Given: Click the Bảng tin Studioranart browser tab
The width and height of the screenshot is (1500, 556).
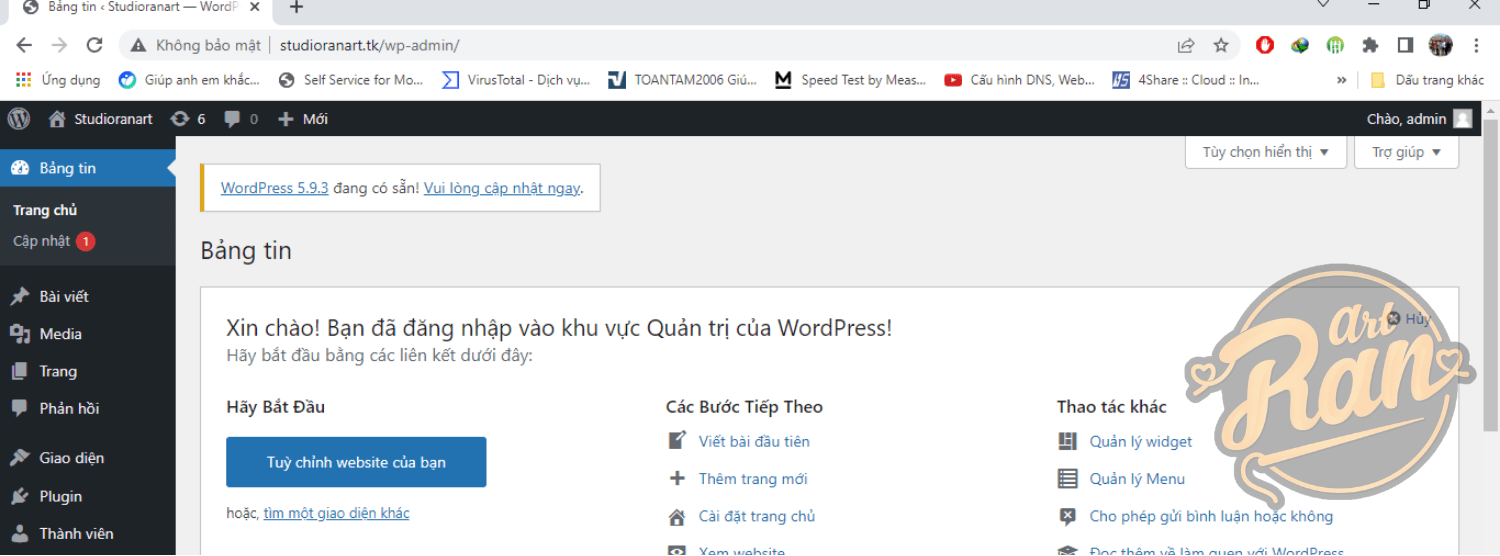Looking at the screenshot, I should [140, 7].
